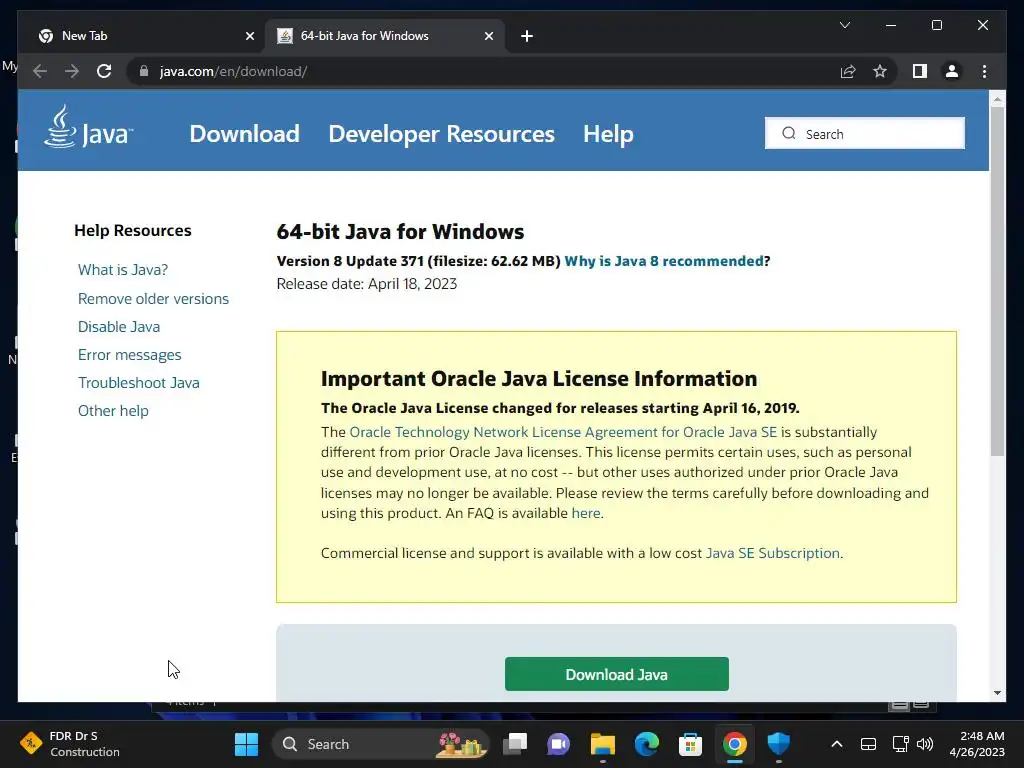Image resolution: width=1024 pixels, height=768 pixels.
Task: Open the Oracle Technology Network License Agreement link
Action: click(x=563, y=432)
